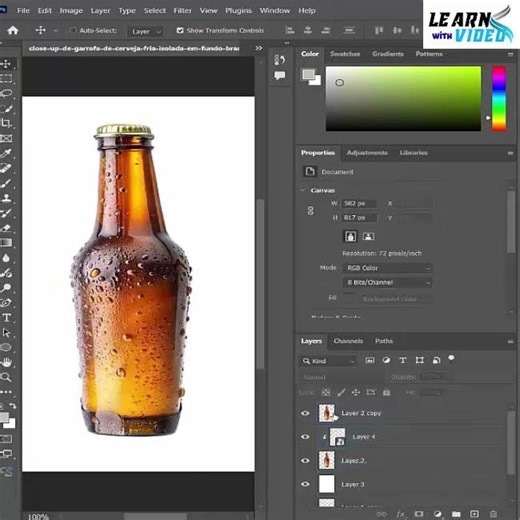Hide Layer 4 using its eye icon
This screenshot has width=520, height=520.
point(305,437)
